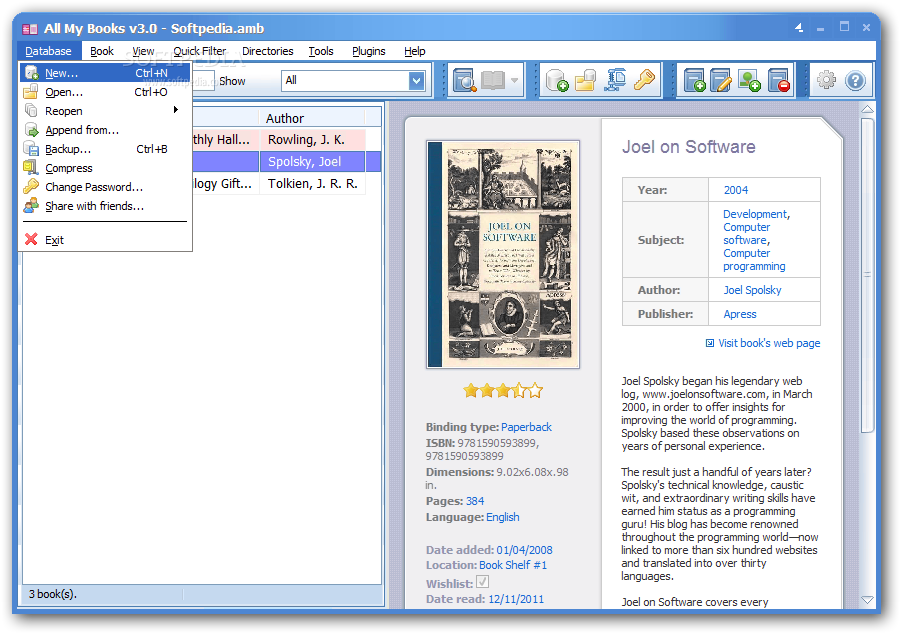Choose New... in the Database menu
Image resolution: width=901 pixels, height=634 pixels.
(105, 73)
